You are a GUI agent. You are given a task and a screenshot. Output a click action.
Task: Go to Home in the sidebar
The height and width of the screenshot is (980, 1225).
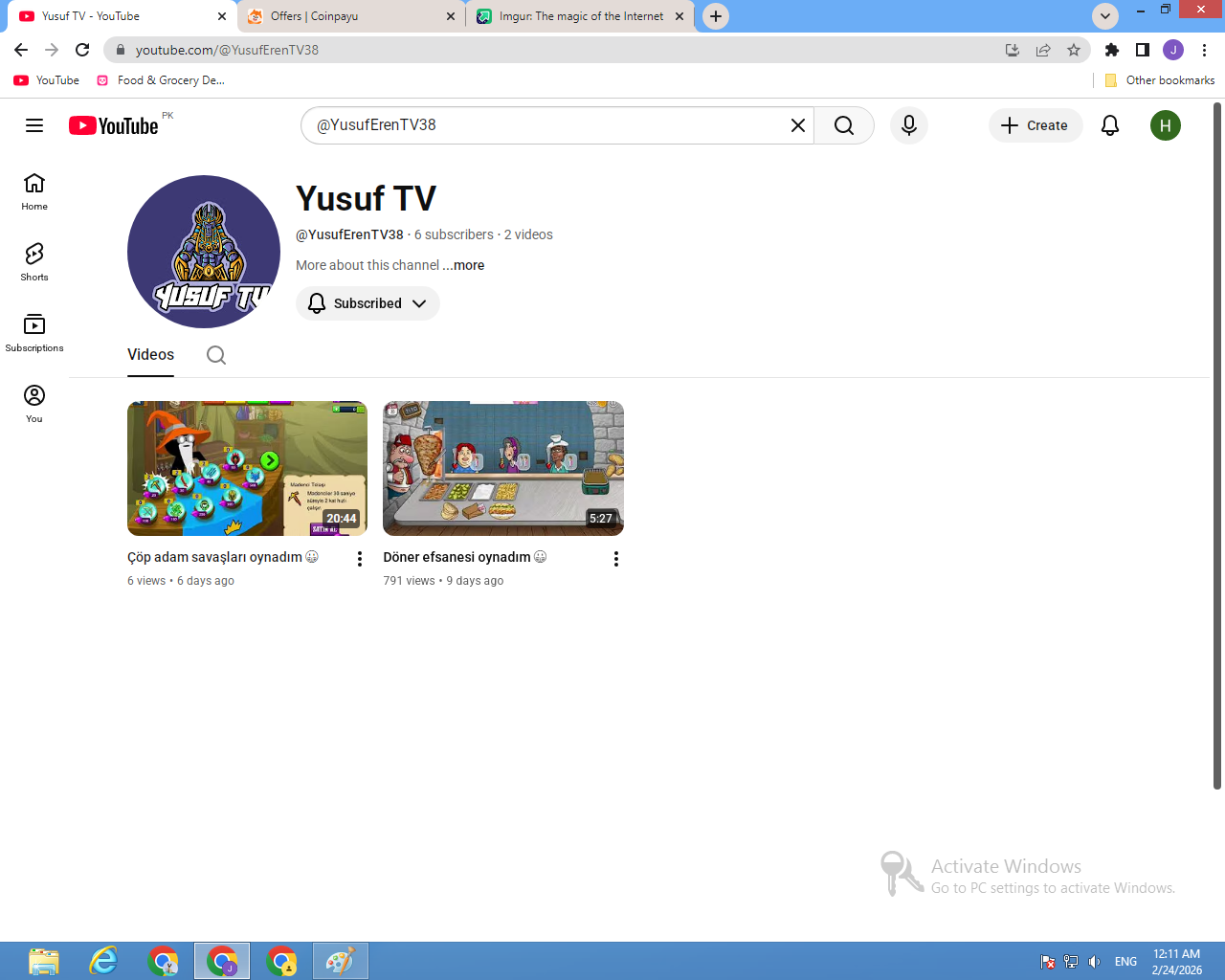click(x=34, y=191)
